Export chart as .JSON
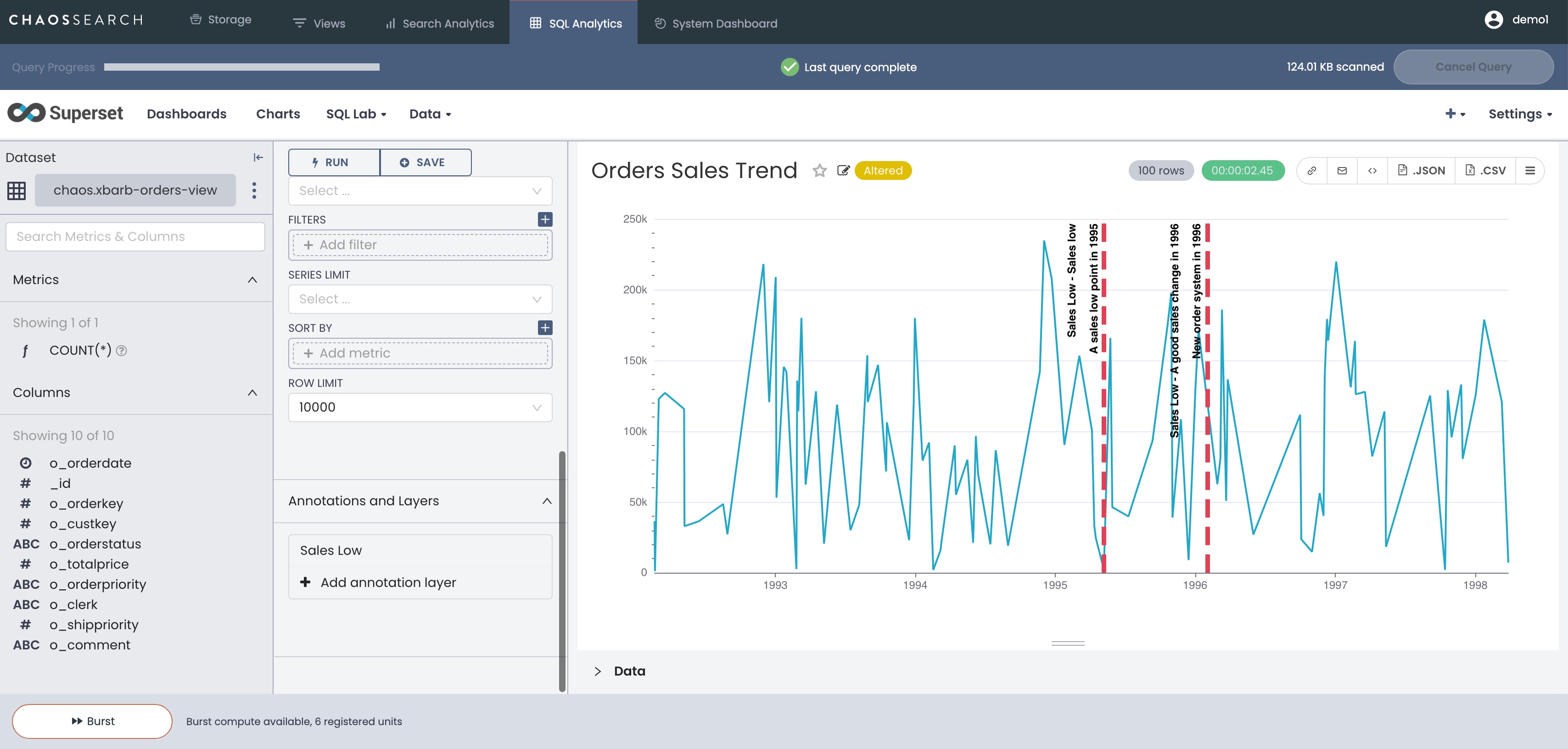This screenshot has width=1568, height=749. coord(1421,171)
